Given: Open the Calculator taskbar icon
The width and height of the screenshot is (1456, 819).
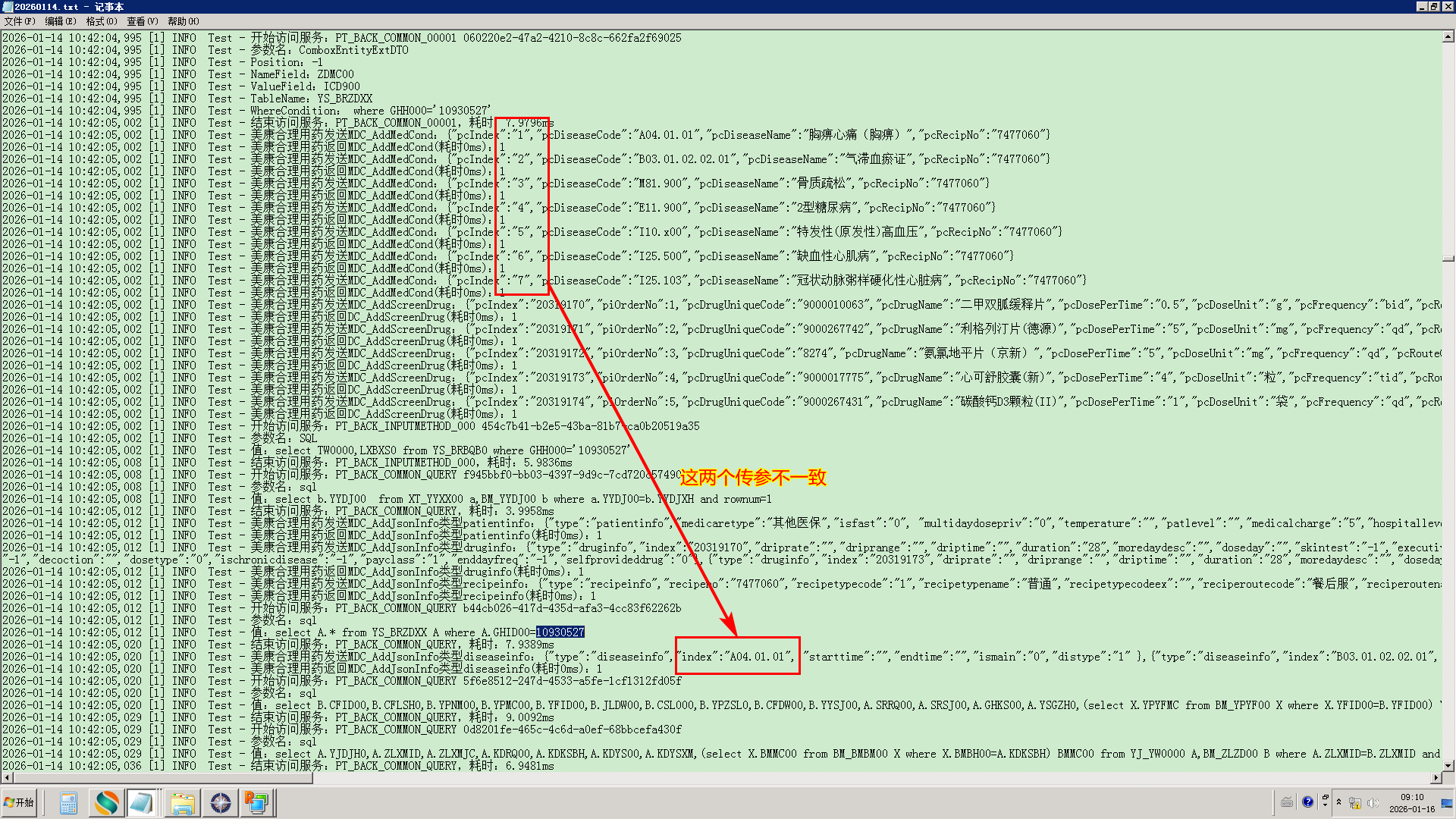Looking at the screenshot, I should (x=68, y=802).
